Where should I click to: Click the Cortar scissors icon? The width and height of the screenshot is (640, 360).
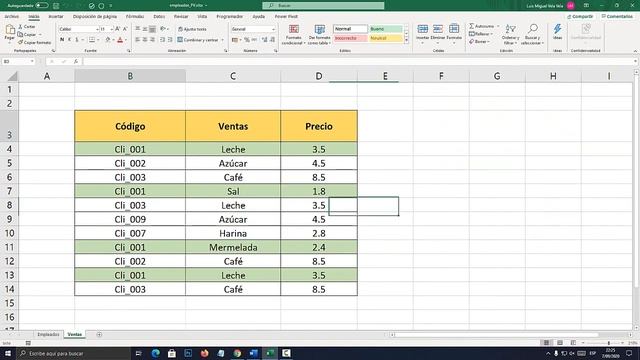tap(20, 27)
